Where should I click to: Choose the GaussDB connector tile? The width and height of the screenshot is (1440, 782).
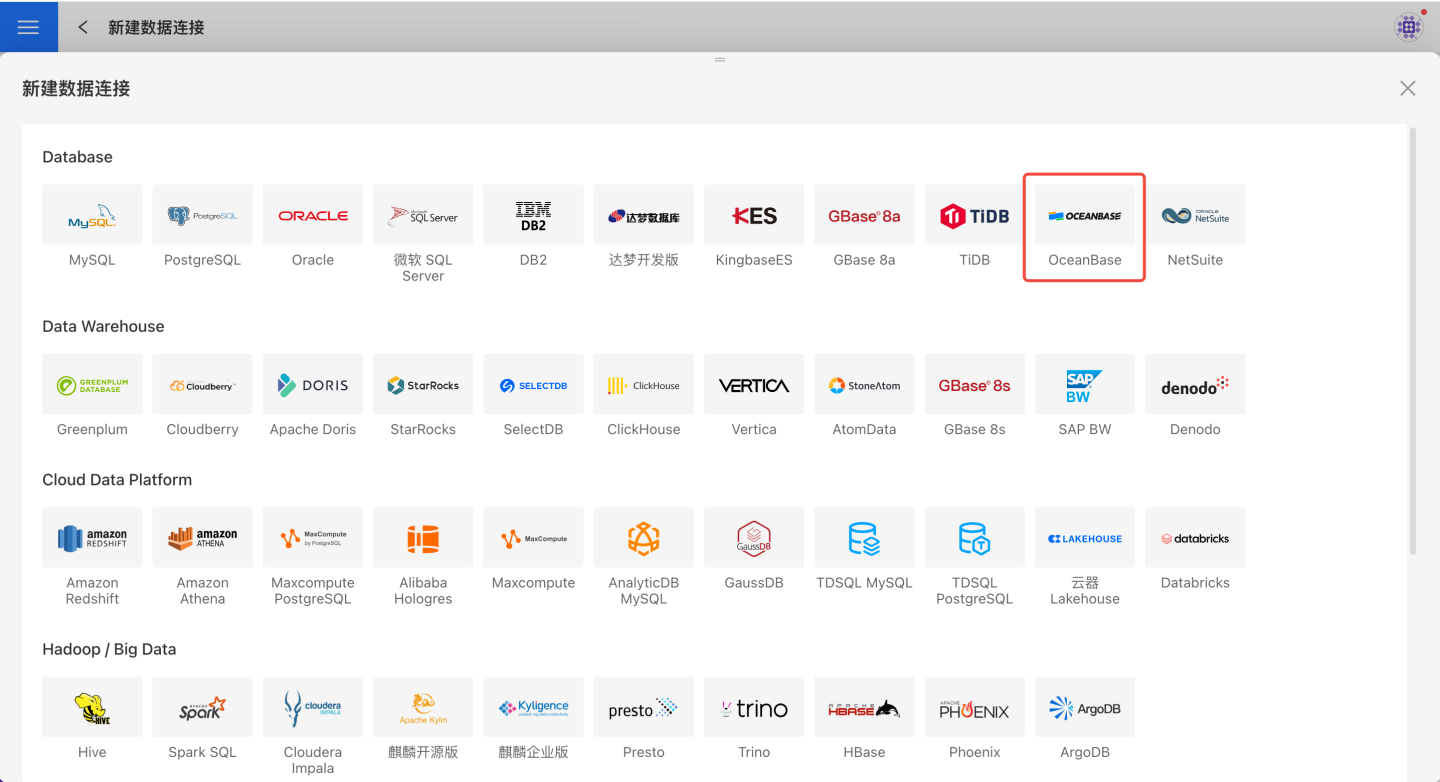pyautogui.click(x=754, y=538)
